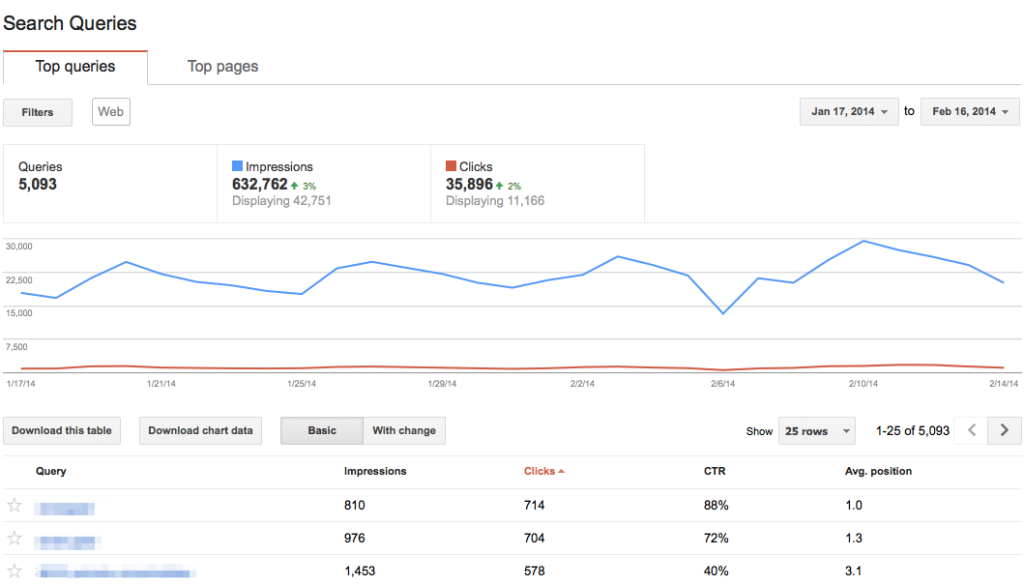Go to next page of results
1024x584 pixels.
coord(1004,430)
